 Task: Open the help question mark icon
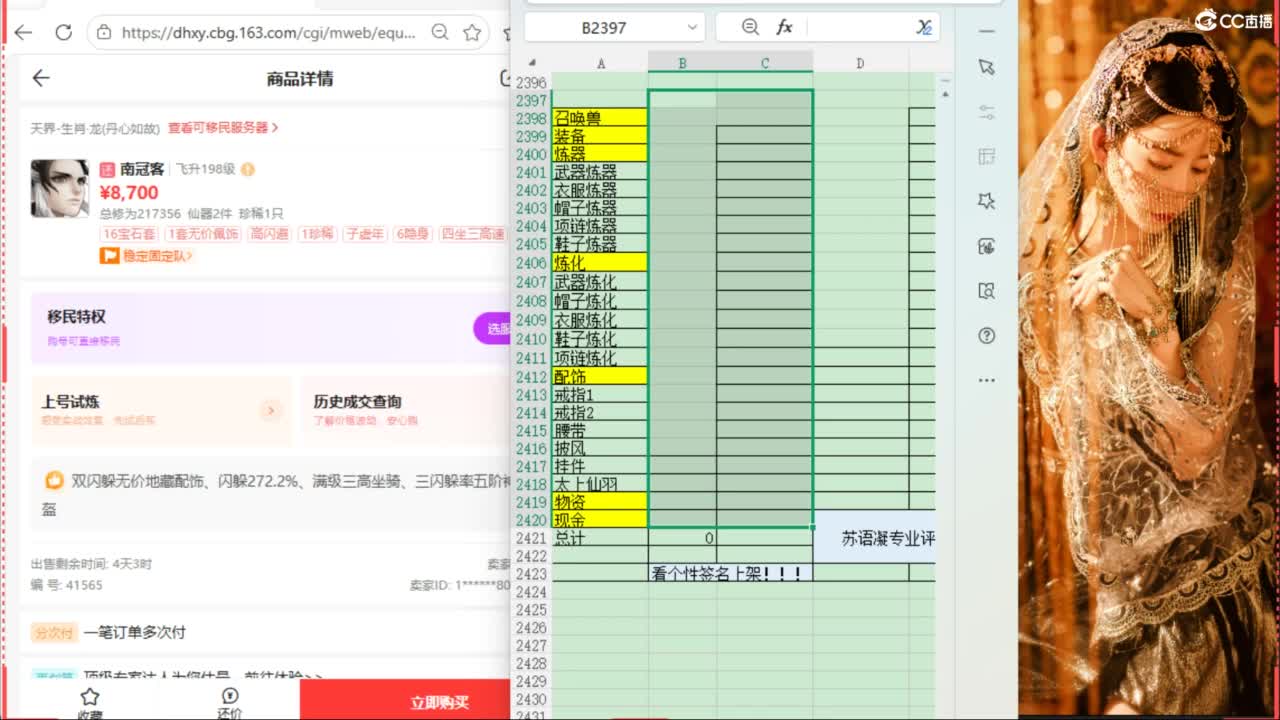pos(986,335)
